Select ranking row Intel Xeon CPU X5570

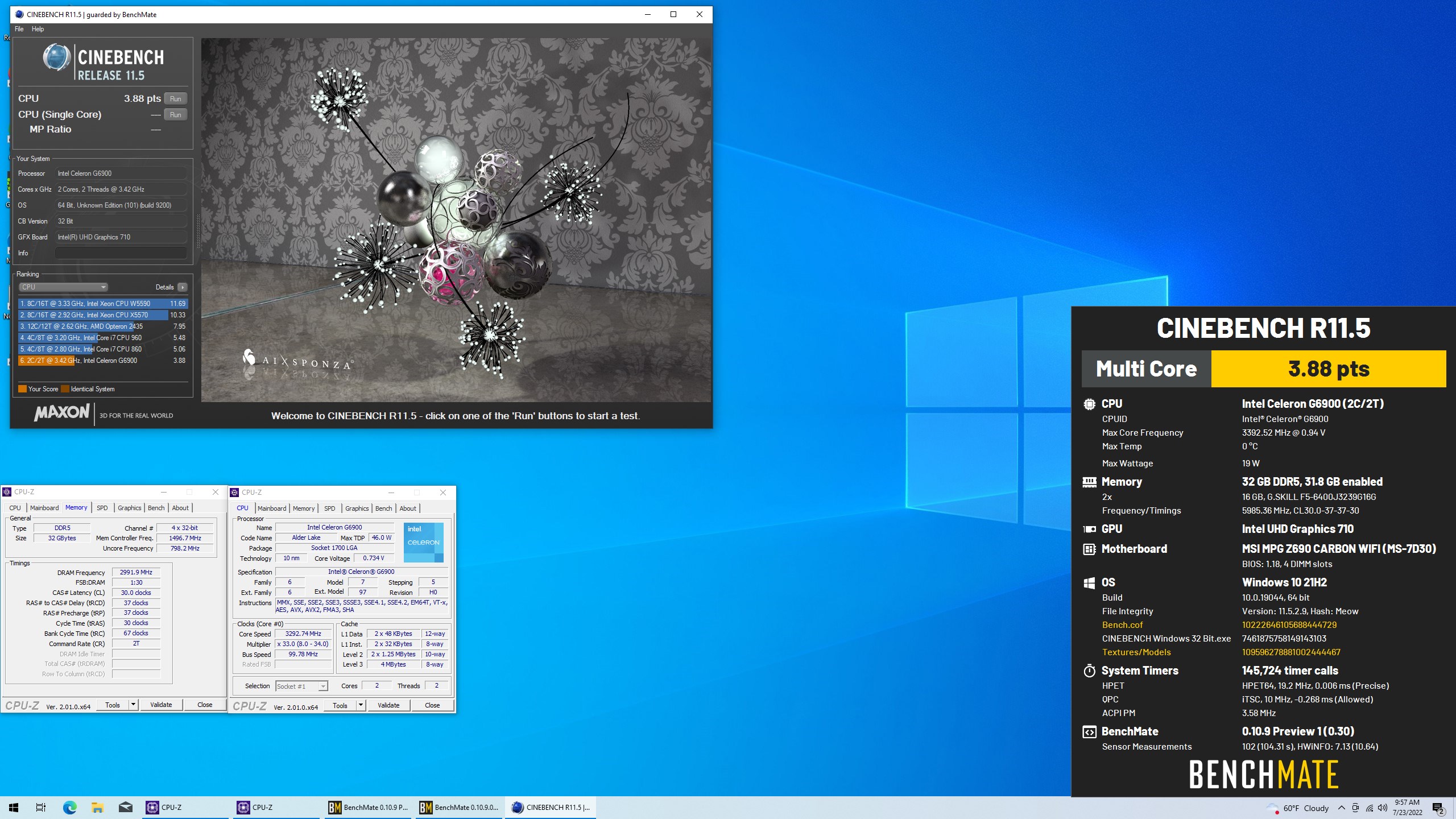click(102, 315)
